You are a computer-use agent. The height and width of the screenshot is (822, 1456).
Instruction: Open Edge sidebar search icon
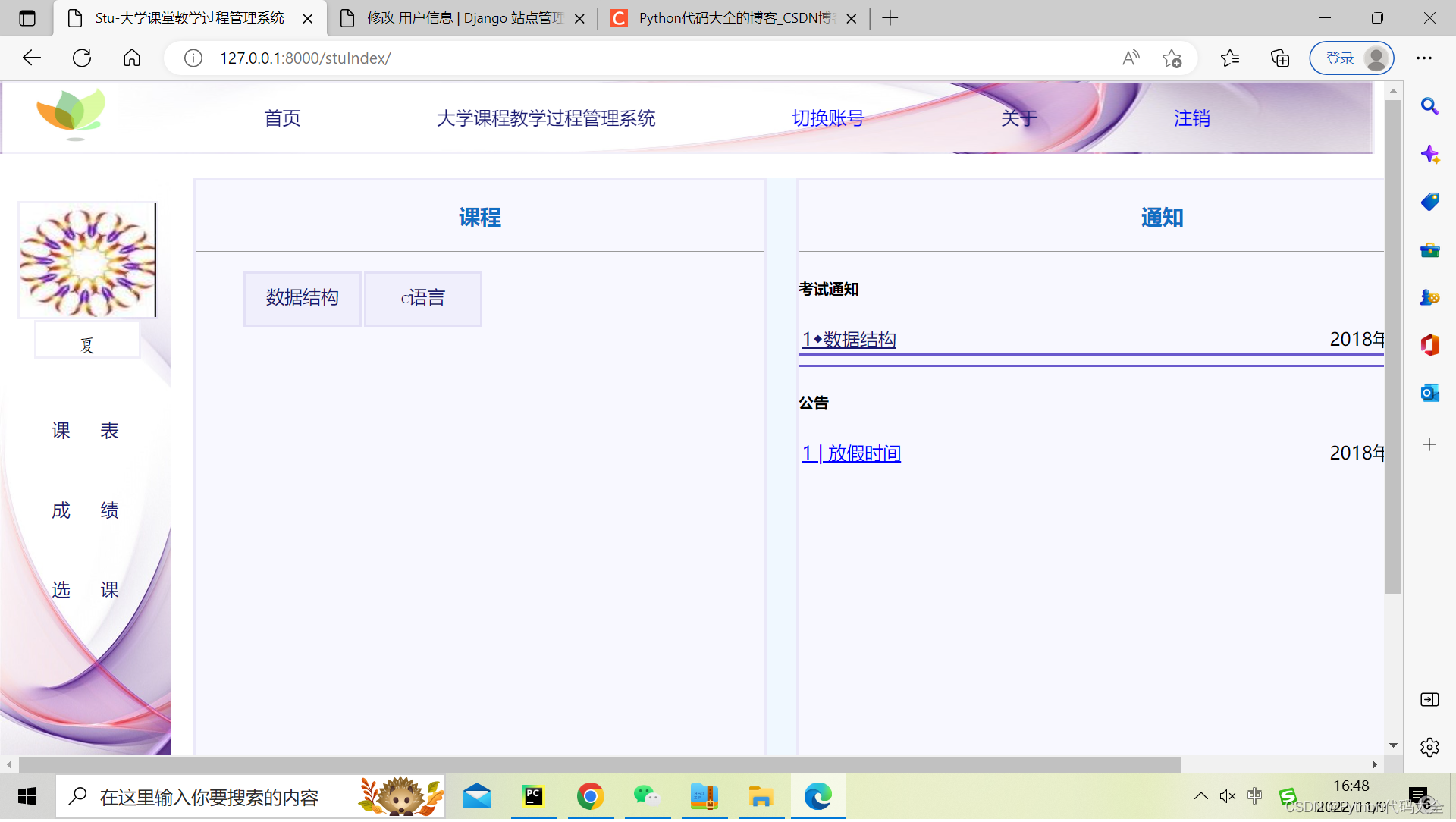(x=1429, y=106)
